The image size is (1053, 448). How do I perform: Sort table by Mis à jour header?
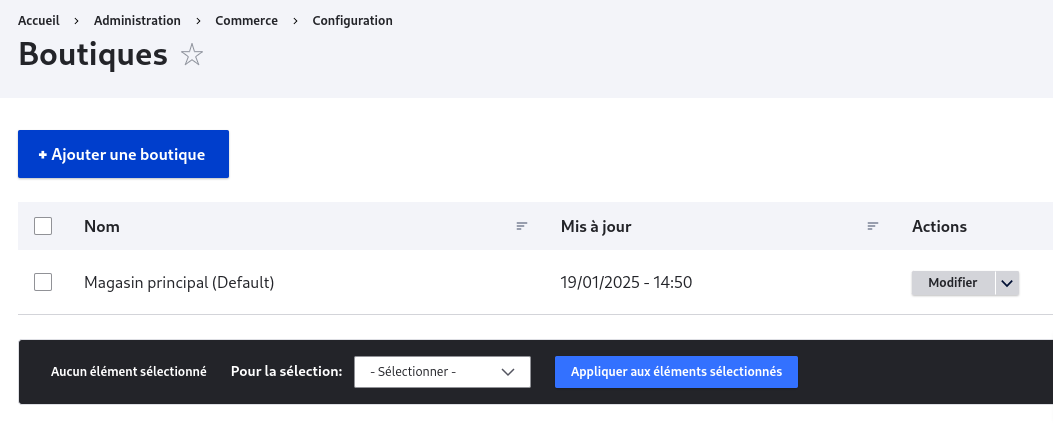596,226
